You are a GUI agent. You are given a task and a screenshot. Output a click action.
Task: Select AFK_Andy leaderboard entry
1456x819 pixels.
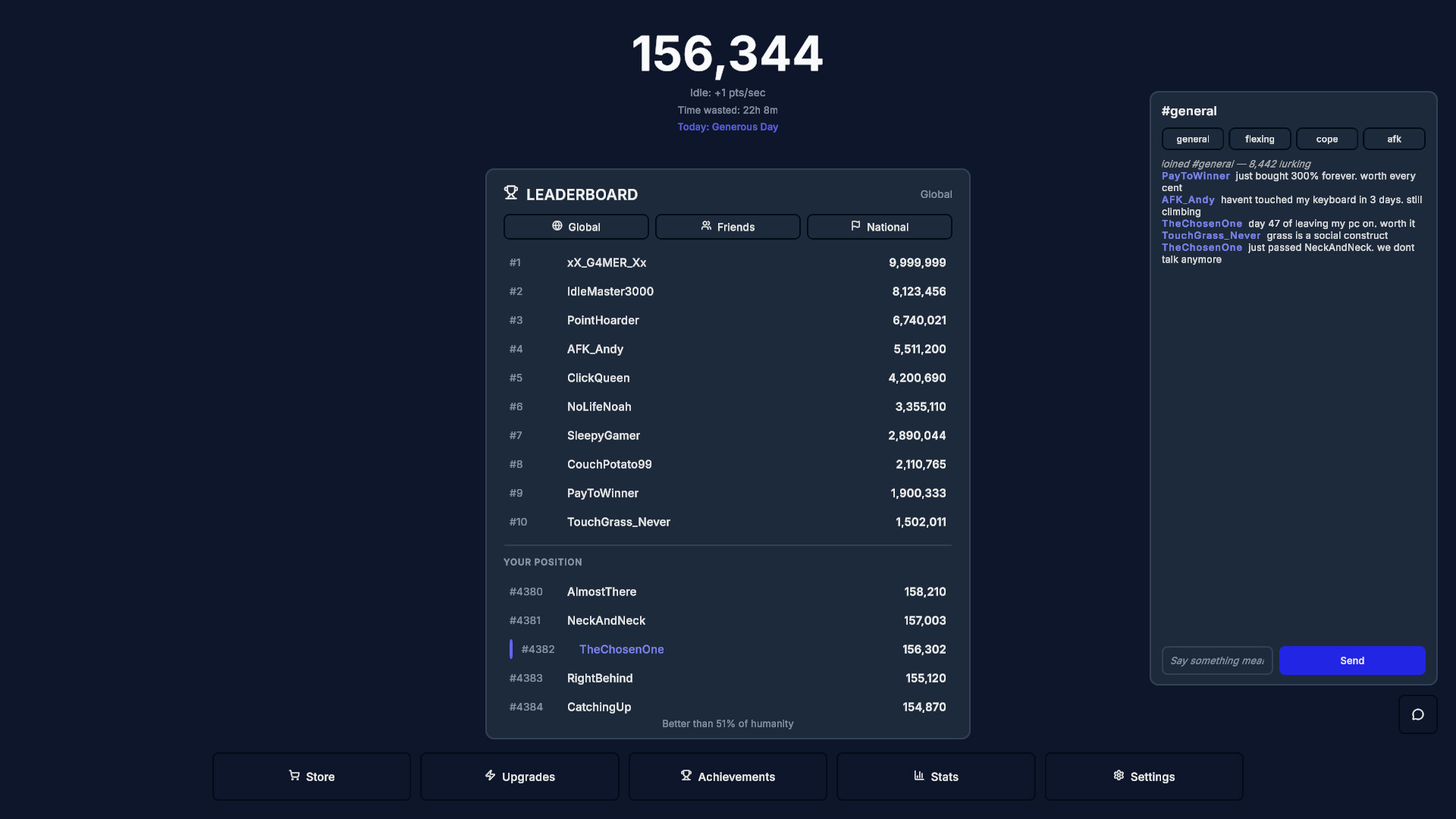tap(728, 349)
